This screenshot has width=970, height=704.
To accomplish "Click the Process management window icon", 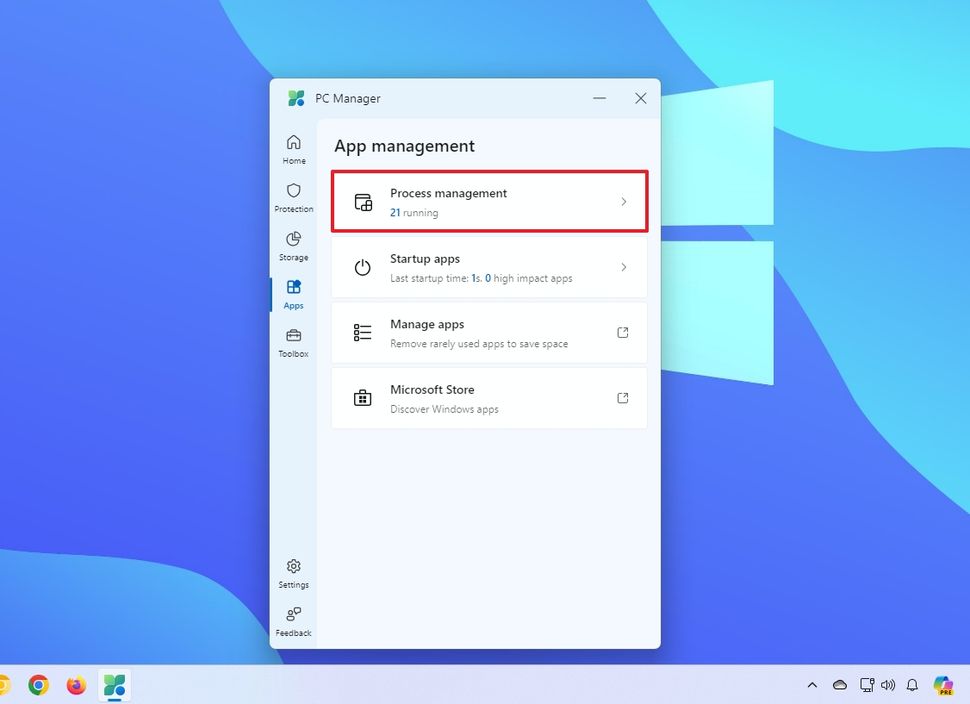I will pos(362,200).
